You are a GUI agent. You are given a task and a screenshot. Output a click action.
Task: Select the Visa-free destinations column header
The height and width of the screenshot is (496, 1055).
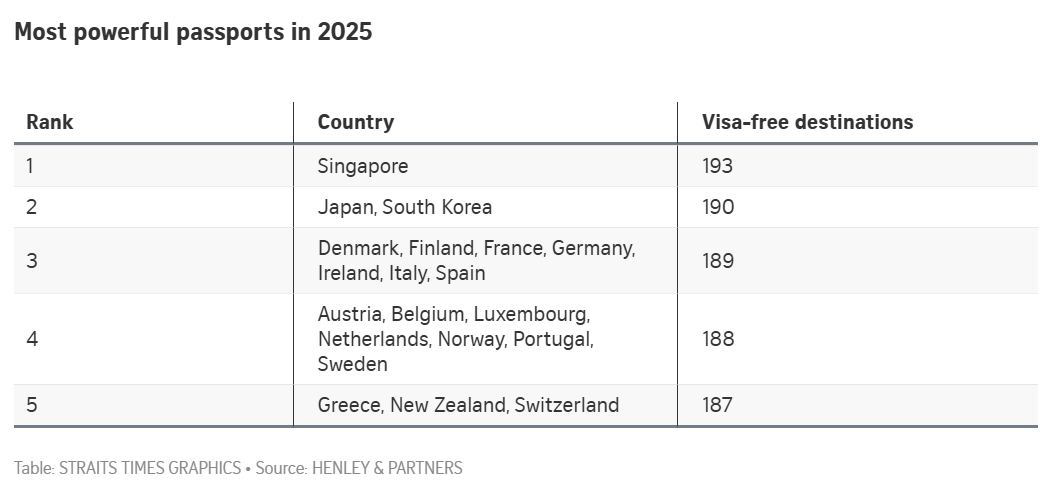tap(807, 122)
